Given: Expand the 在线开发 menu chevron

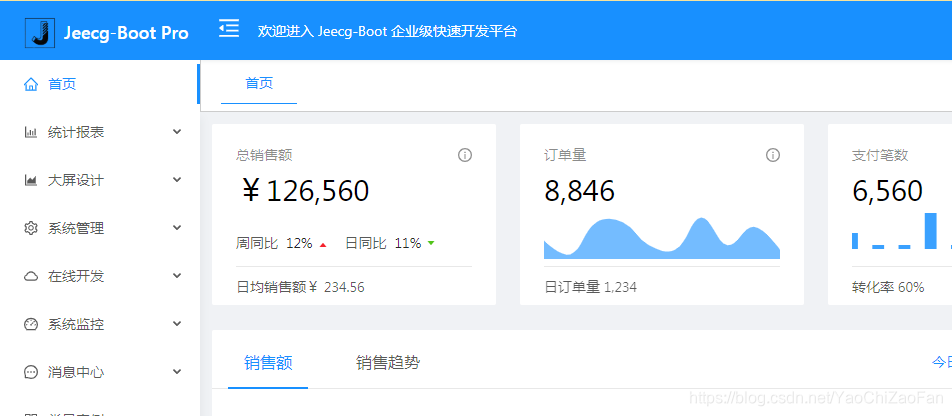Looking at the screenshot, I should [x=177, y=275].
